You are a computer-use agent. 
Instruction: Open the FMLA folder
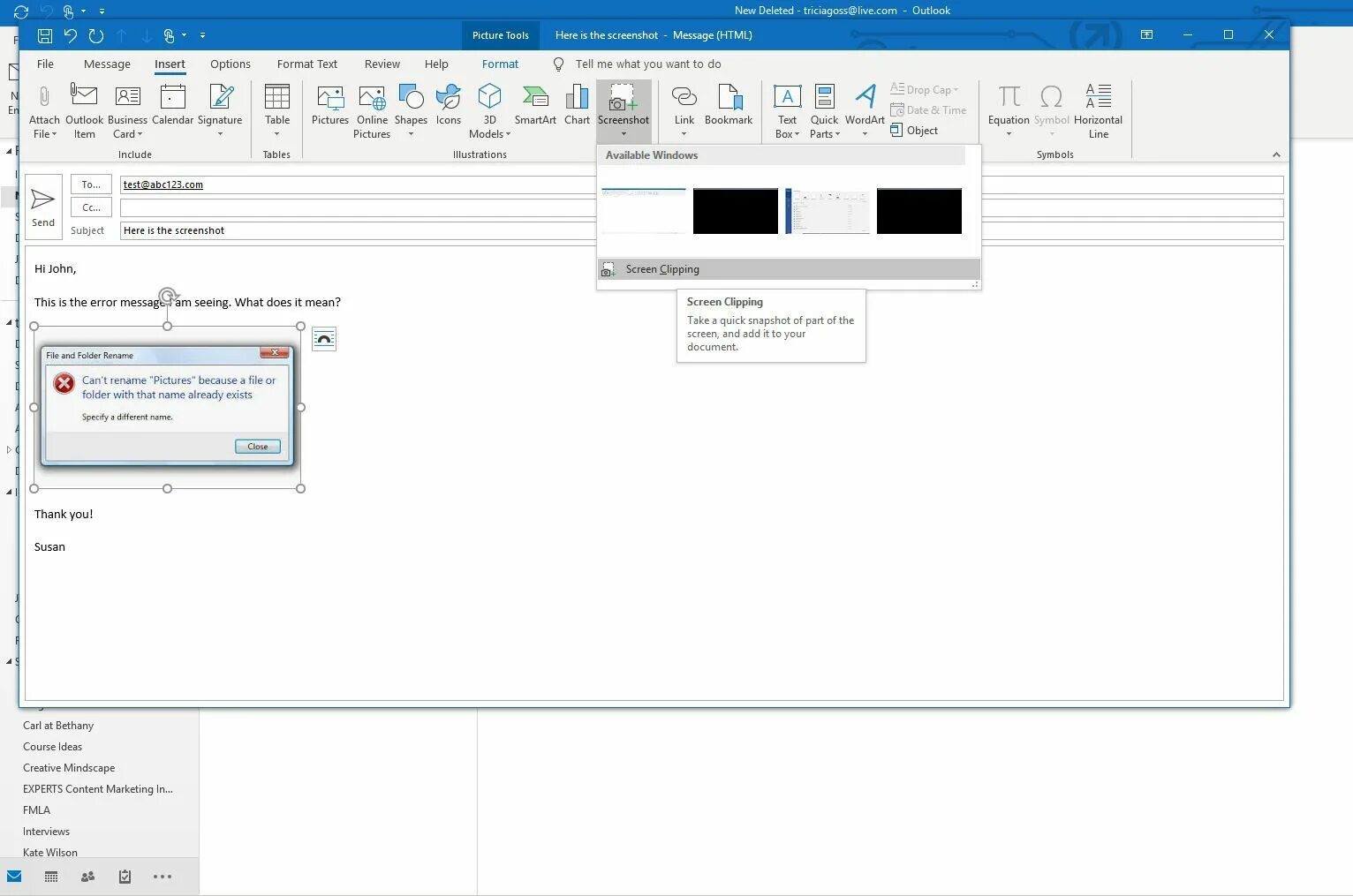click(x=36, y=810)
